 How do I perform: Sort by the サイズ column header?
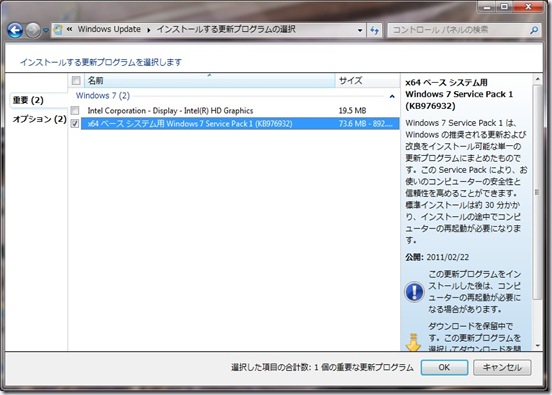[367, 81]
